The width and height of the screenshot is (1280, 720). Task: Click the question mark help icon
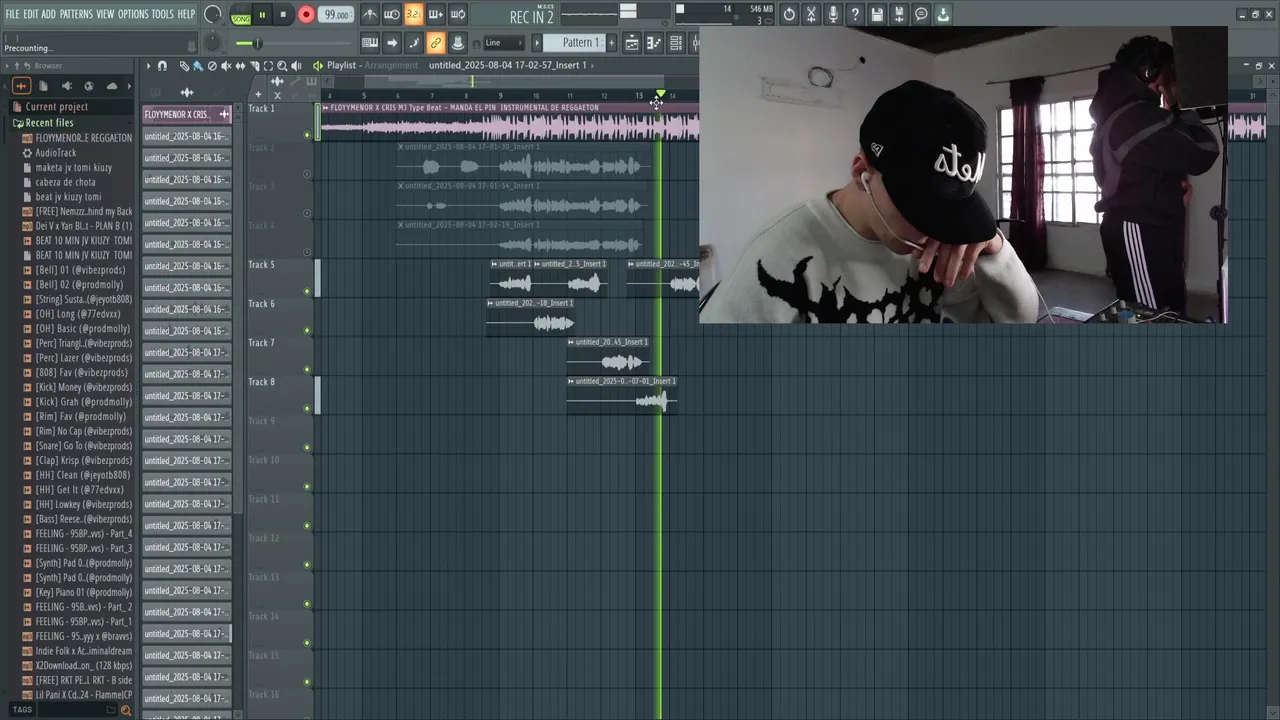pos(855,14)
